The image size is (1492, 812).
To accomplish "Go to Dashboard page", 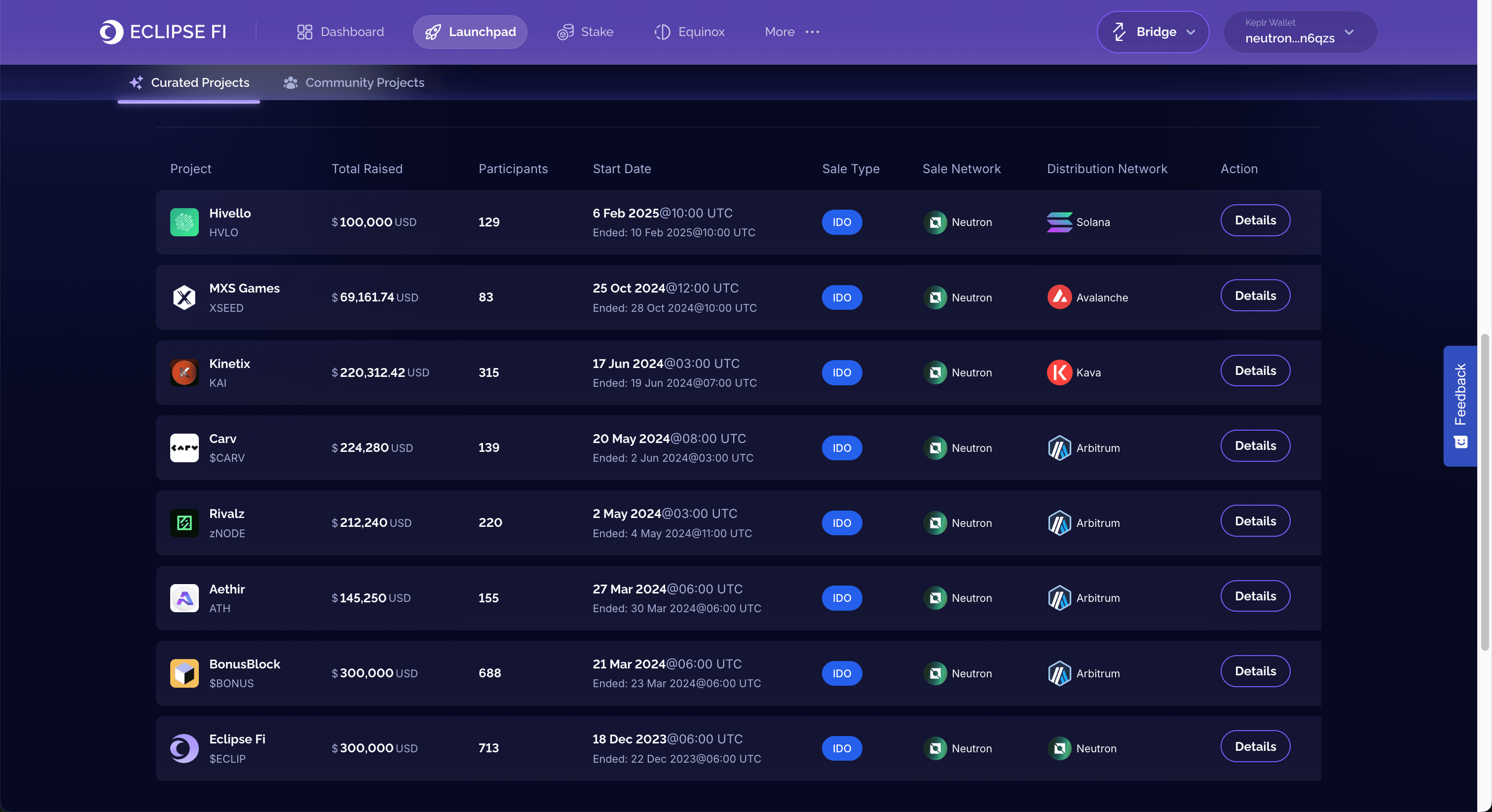I will (x=340, y=32).
